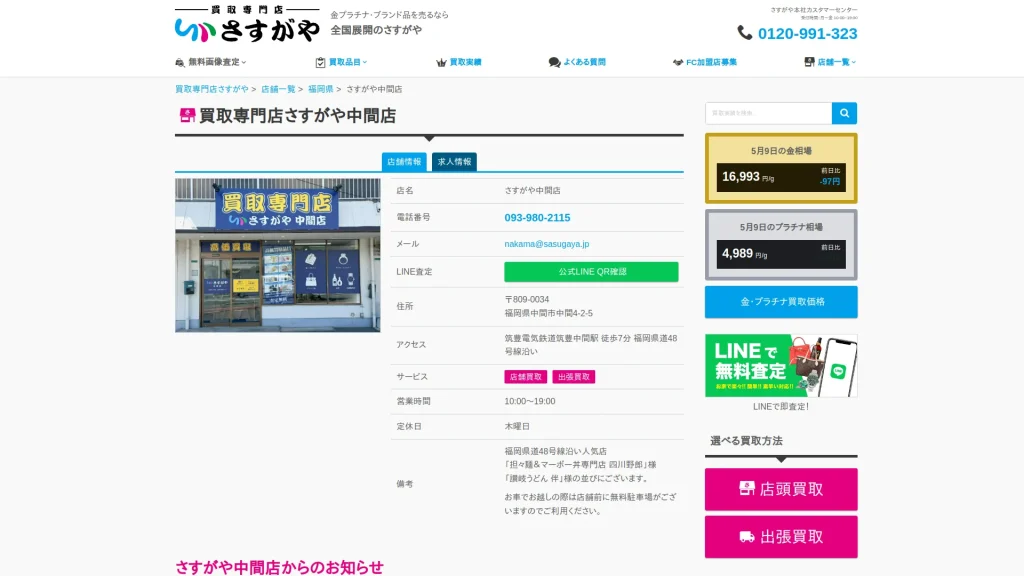This screenshot has height=576, width=1024.
Task: Open the 5月9日のプラチナ相場 platinum price panel
Action: coord(781,245)
